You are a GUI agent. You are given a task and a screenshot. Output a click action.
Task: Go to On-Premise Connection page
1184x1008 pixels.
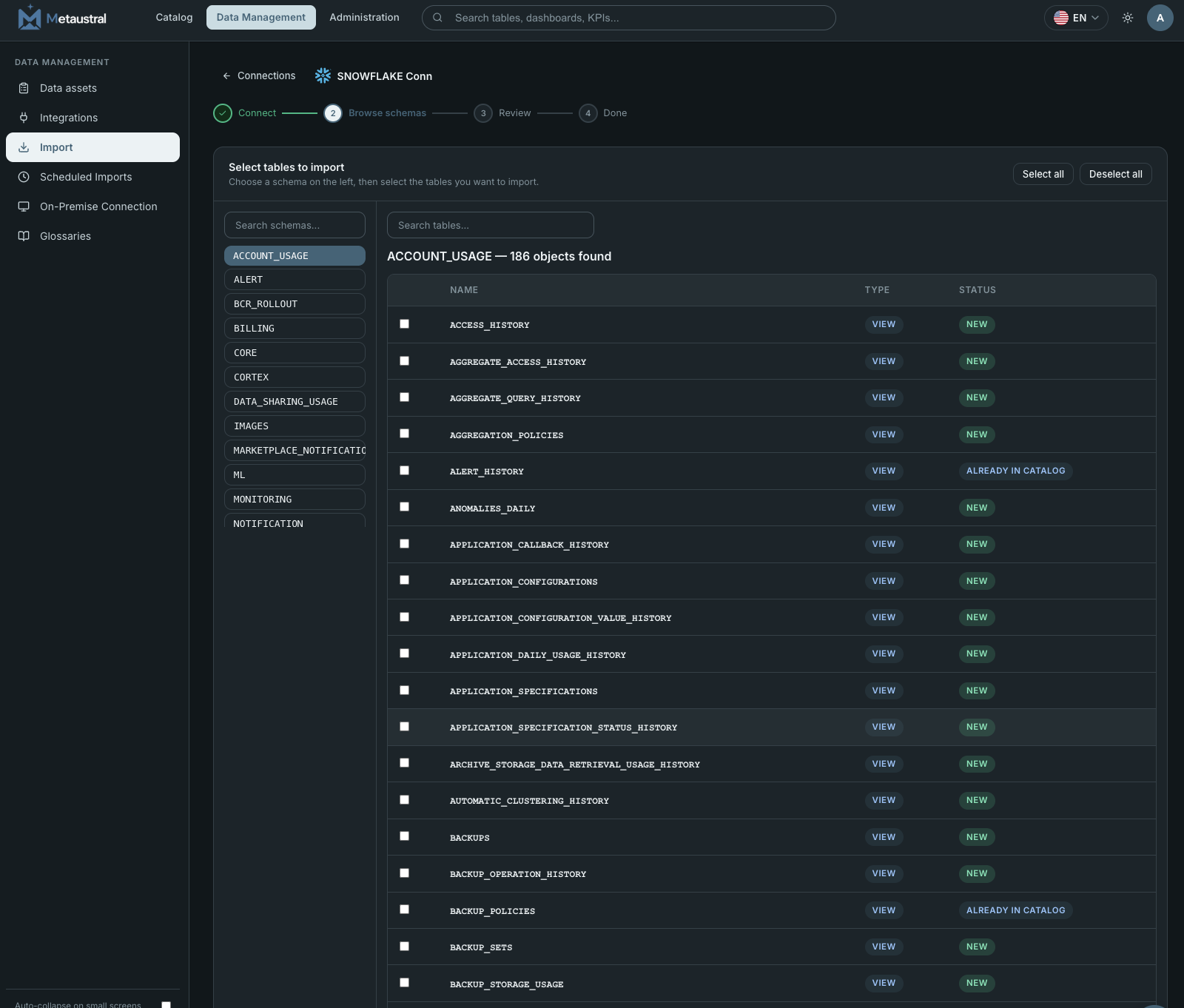tap(92, 206)
